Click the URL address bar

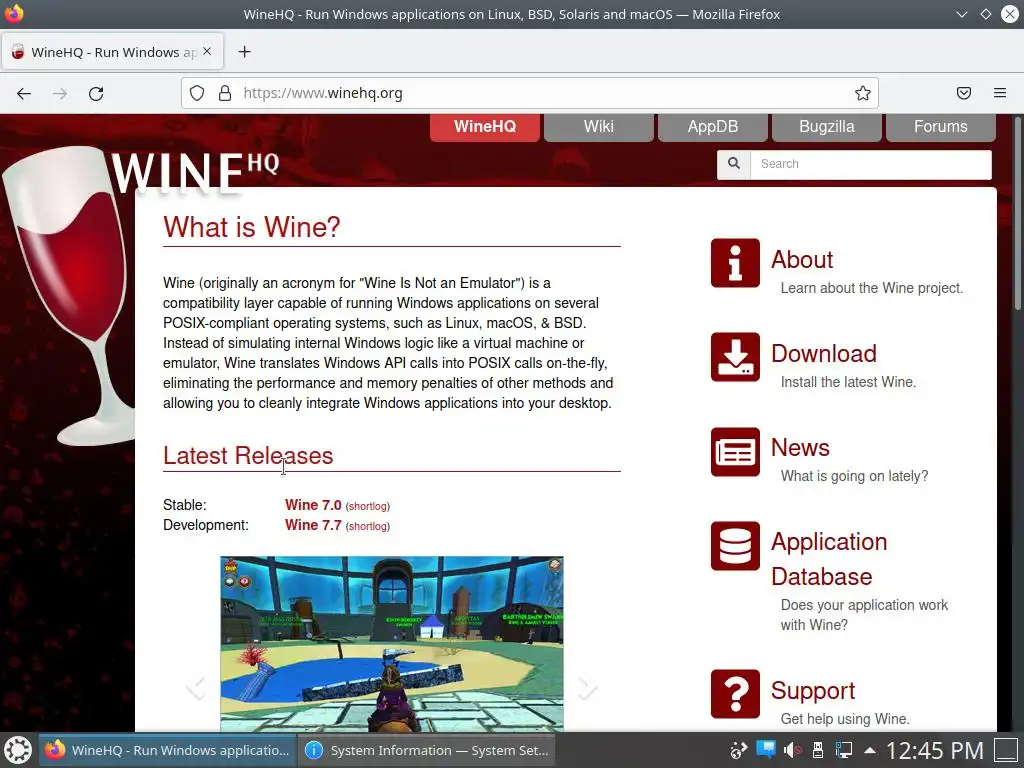point(529,93)
